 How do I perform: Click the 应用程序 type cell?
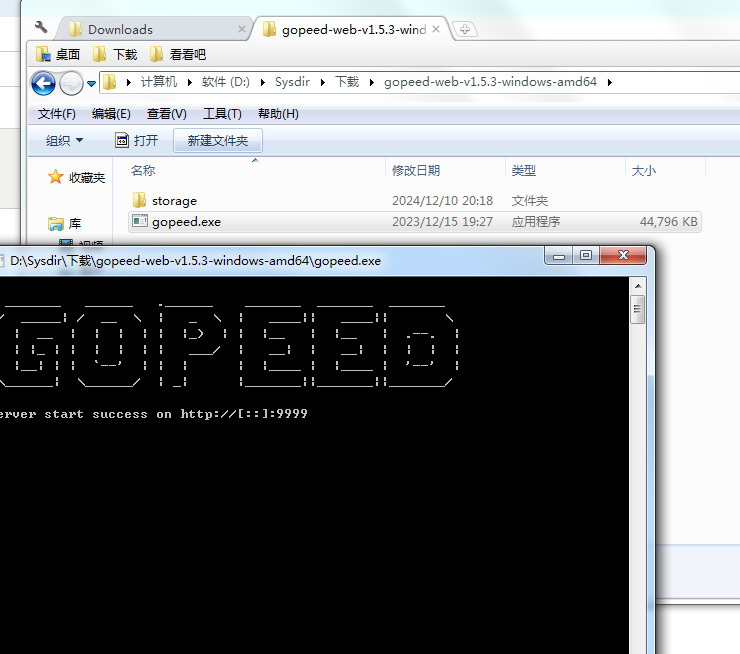click(x=536, y=222)
